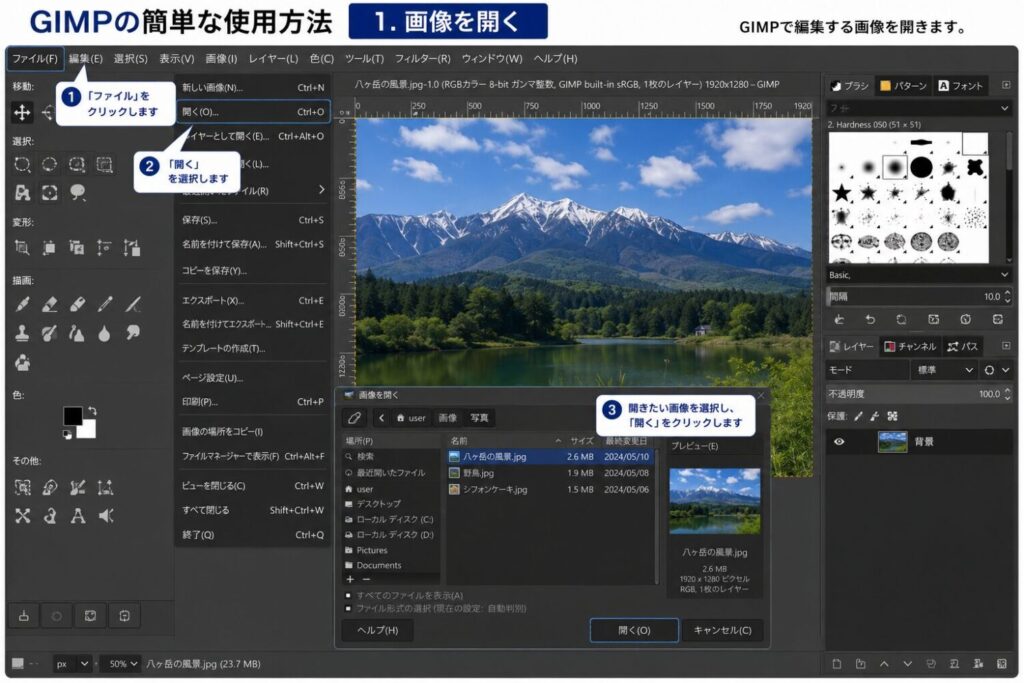Switch to the パターン tab

[x=904, y=86]
